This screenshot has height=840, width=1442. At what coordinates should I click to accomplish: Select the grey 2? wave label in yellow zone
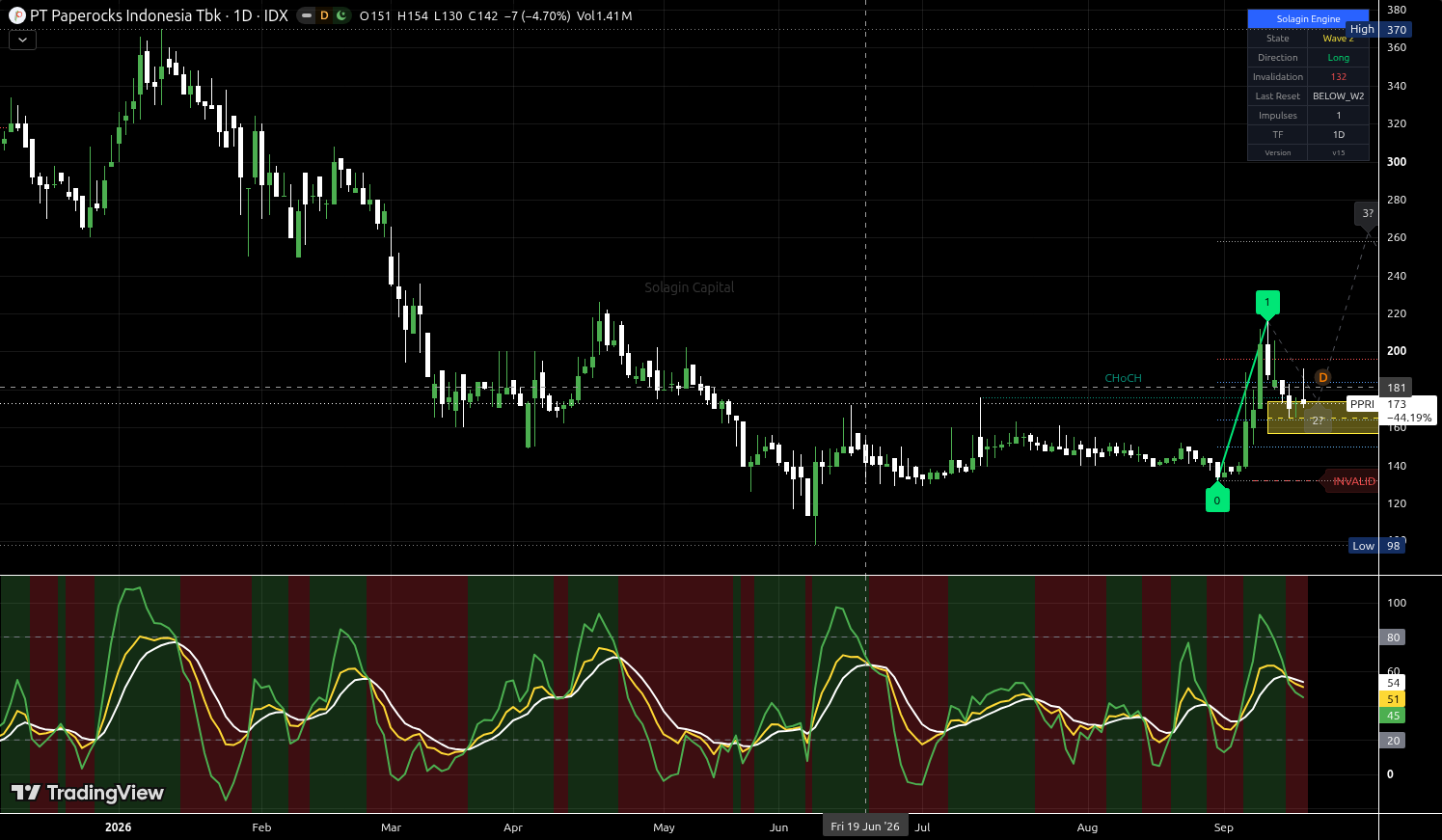(1318, 420)
